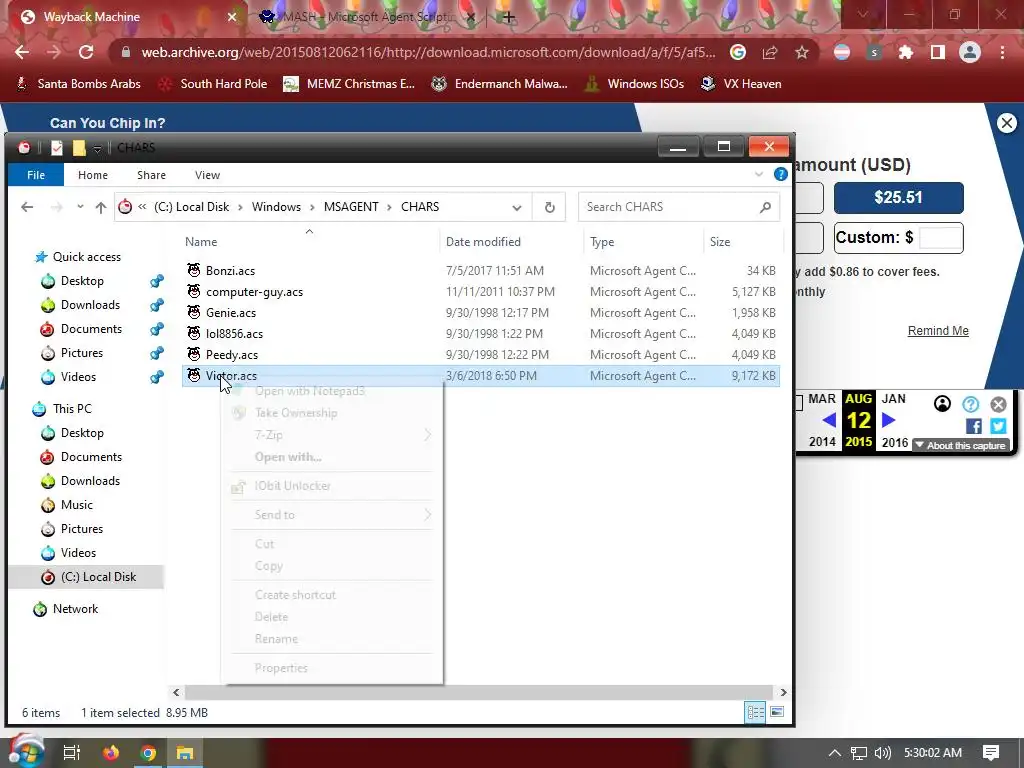1024x768 pixels.
Task: Open the Home ribbon tab
Action: point(93,175)
